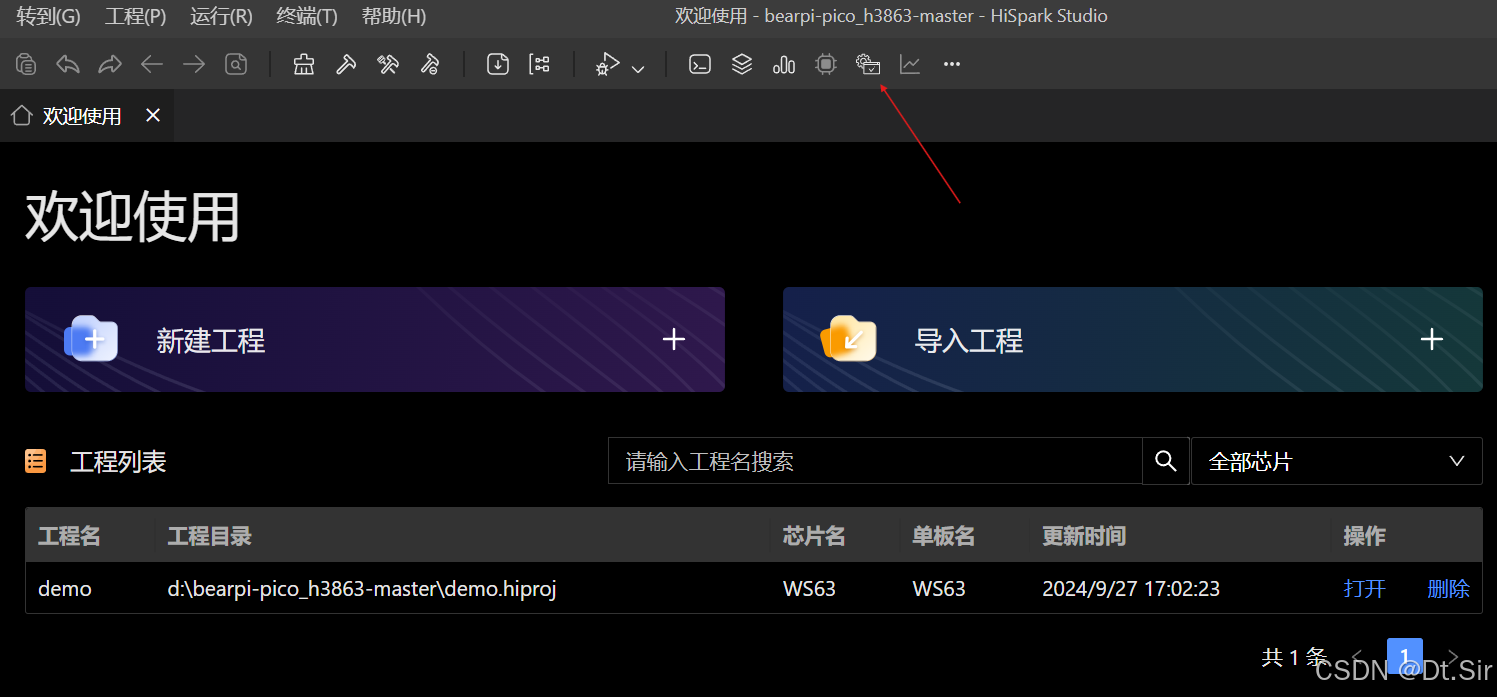The width and height of the screenshot is (1497, 697).
Task: Navigate forward with right arrow icon
Action: [194, 65]
